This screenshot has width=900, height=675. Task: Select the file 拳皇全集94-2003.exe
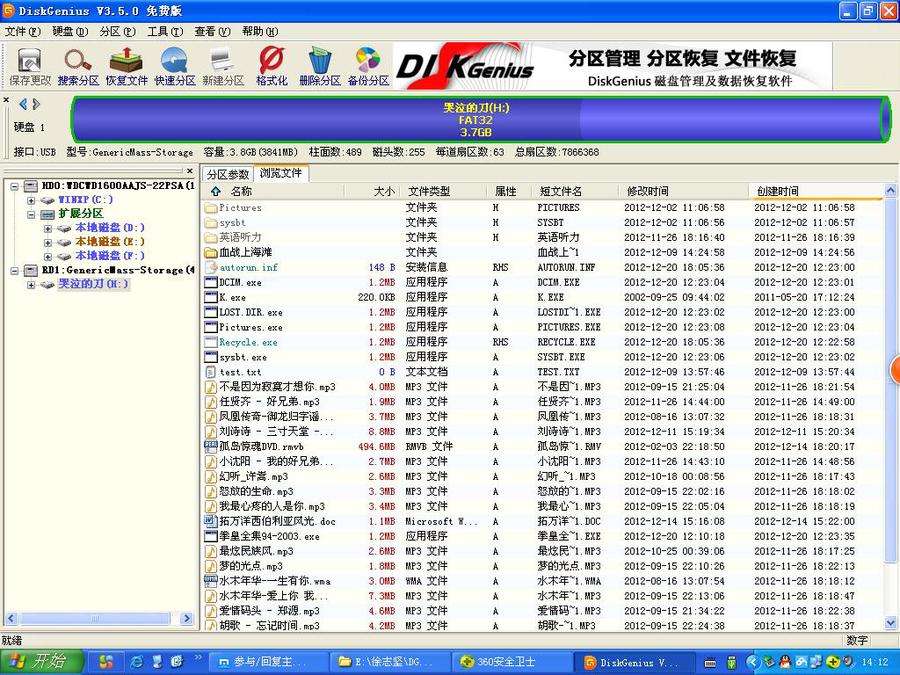[x=269, y=536]
